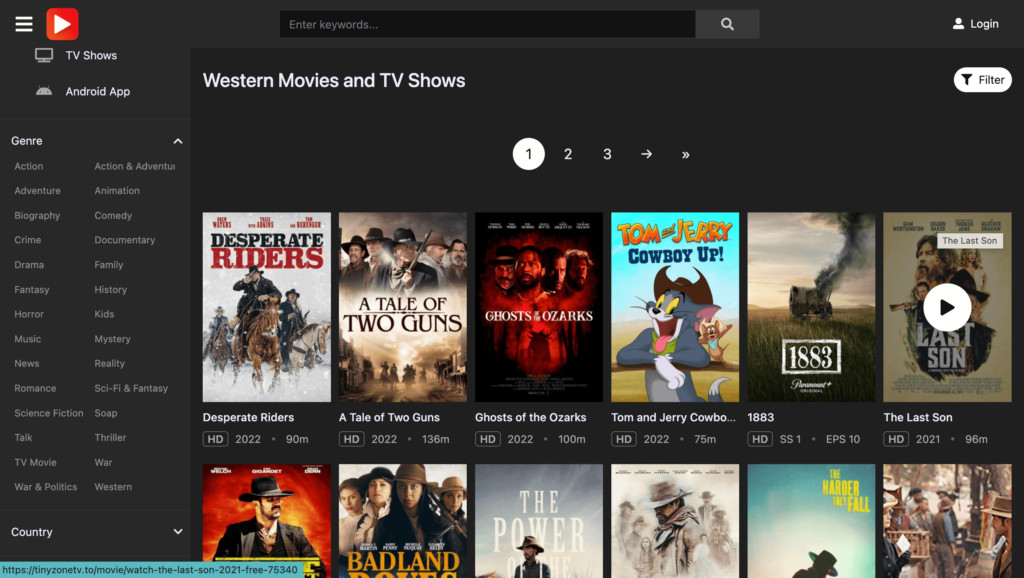The width and height of the screenshot is (1024, 578).
Task: Select the Action genre
Action: (29, 166)
